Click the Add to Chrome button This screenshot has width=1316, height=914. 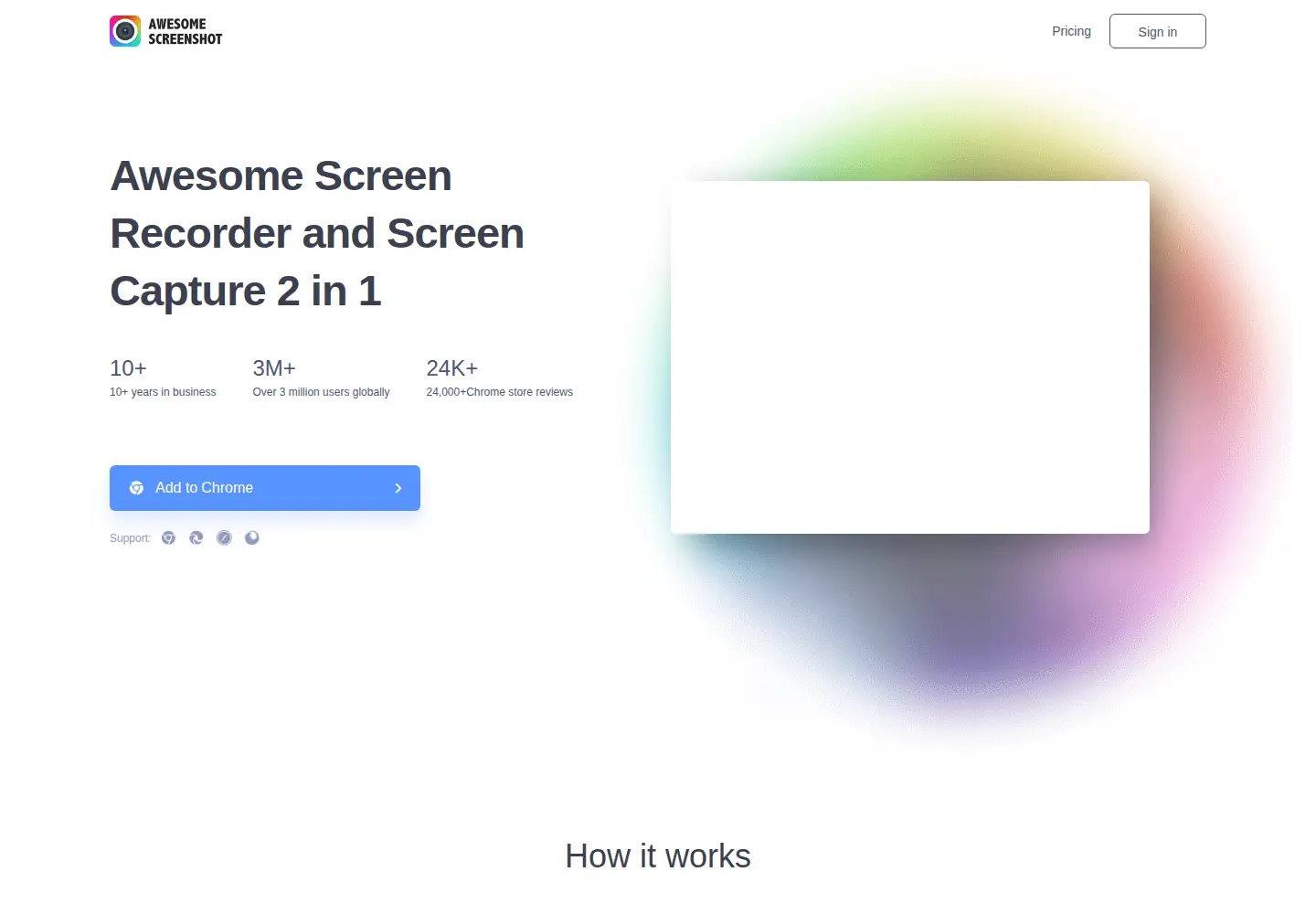tap(265, 488)
